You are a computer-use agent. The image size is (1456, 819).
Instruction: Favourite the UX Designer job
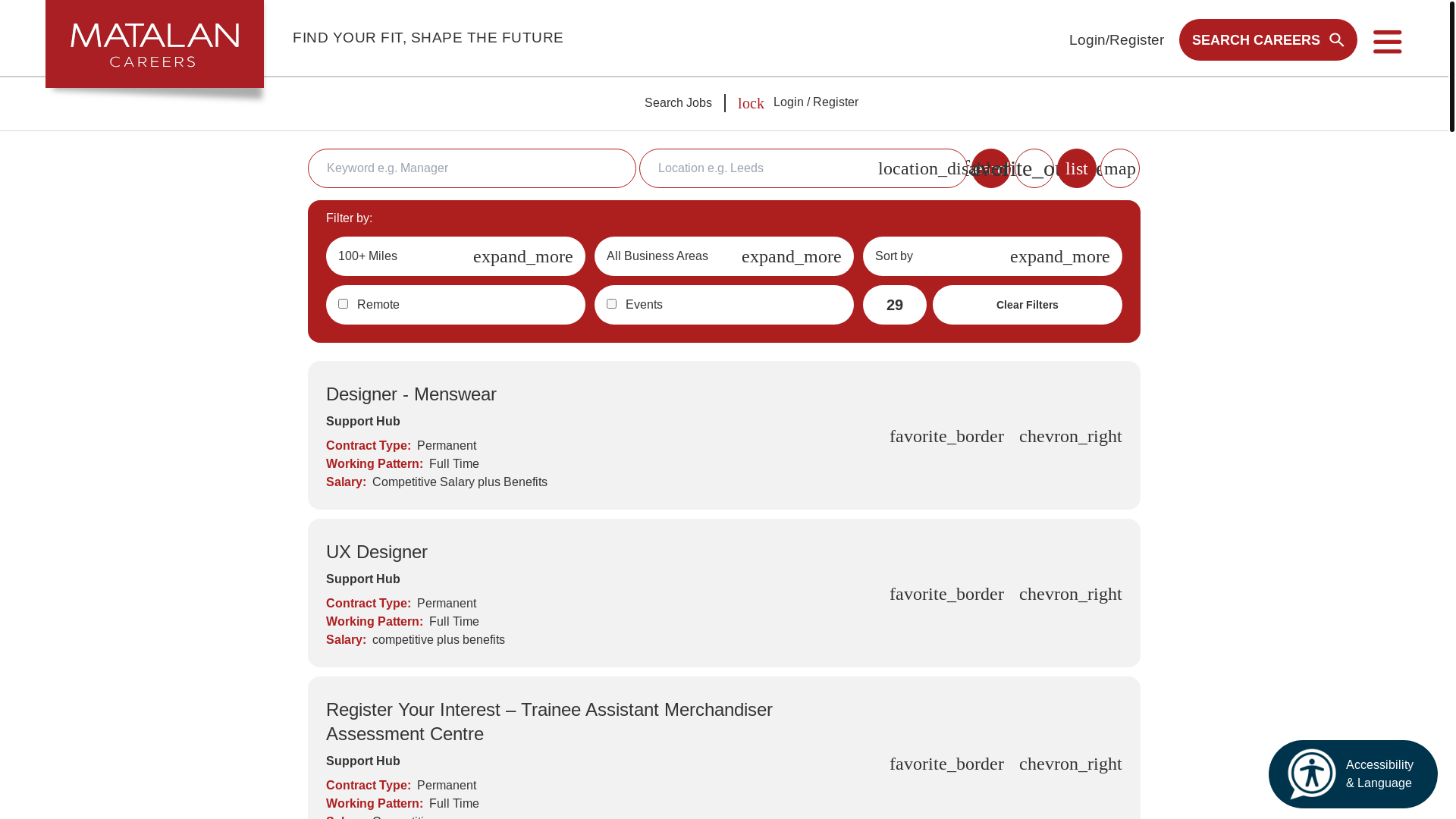946,594
